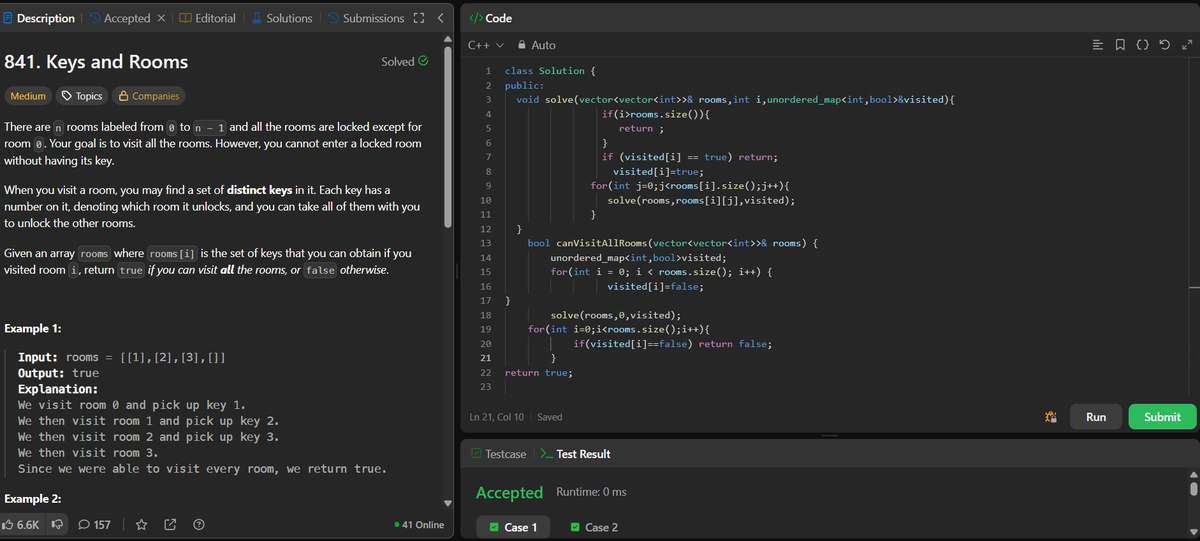Viewport: 1200px width, 541px height.
Task: Click the 'Example 2:' heading
Action: [33, 498]
